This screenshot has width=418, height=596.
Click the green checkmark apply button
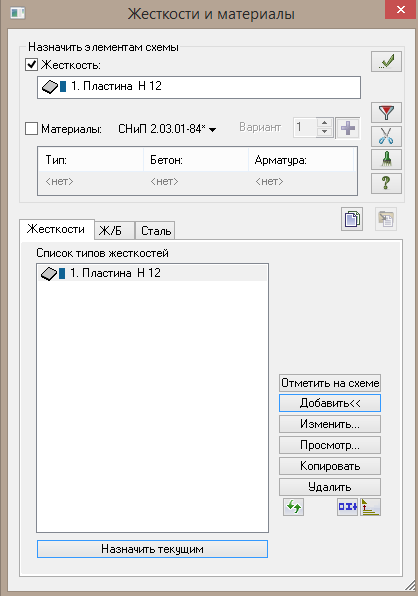pos(386,61)
